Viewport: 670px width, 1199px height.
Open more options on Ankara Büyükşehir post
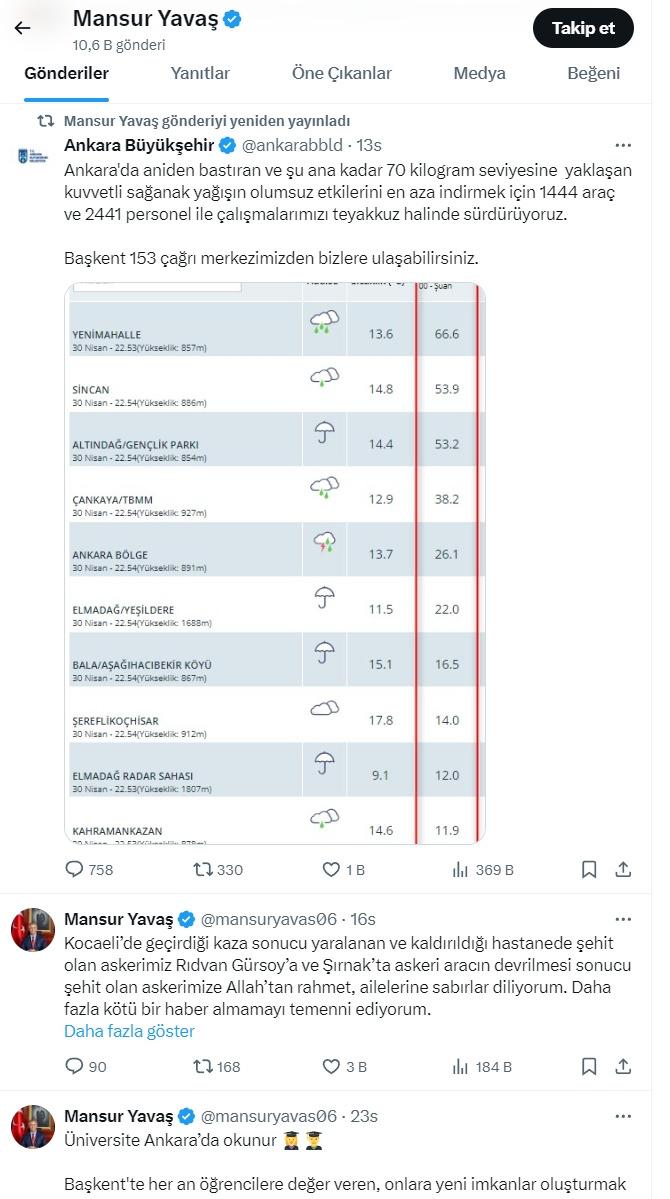pos(623,145)
